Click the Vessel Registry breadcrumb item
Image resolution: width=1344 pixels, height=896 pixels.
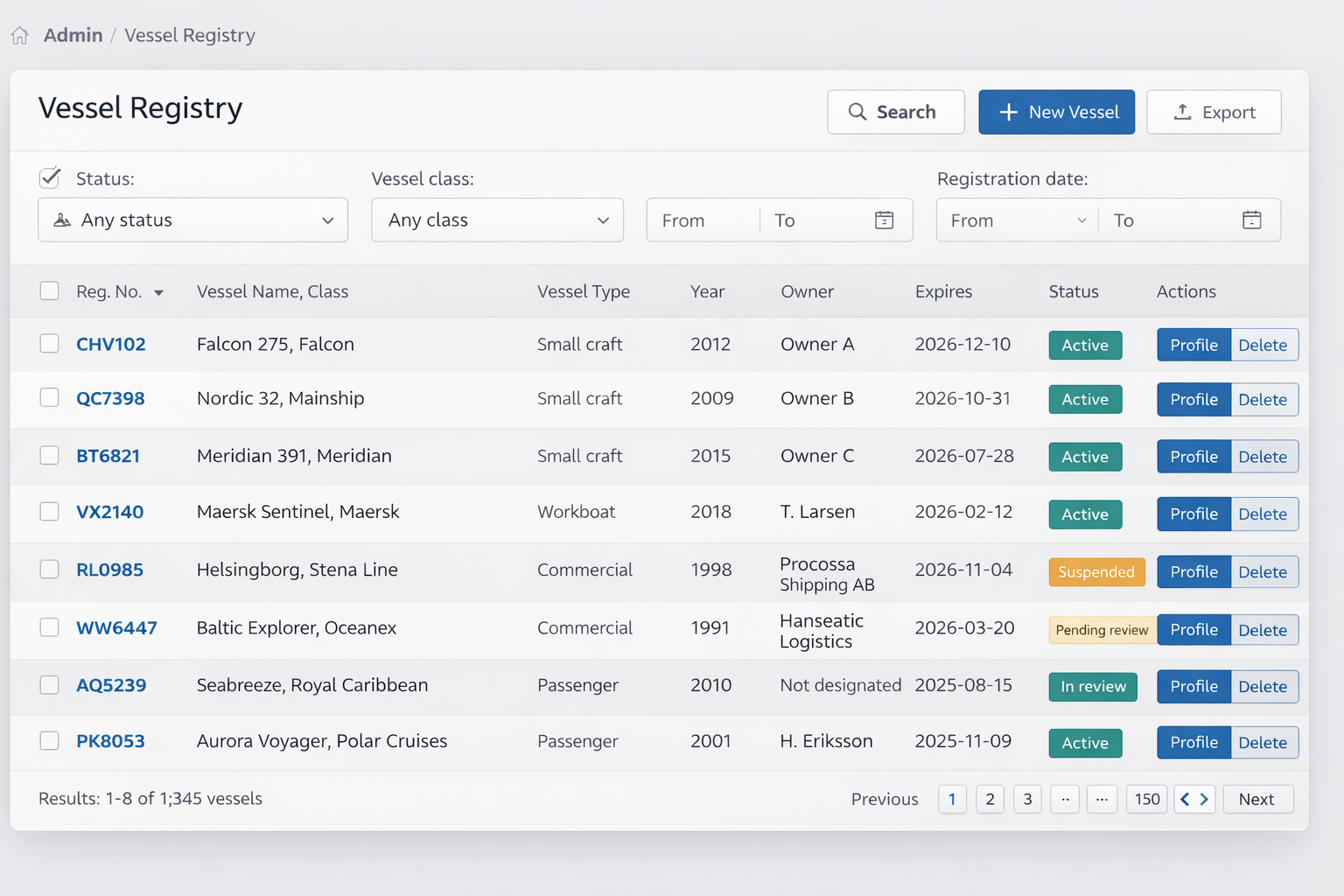pyautogui.click(x=190, y=35)
